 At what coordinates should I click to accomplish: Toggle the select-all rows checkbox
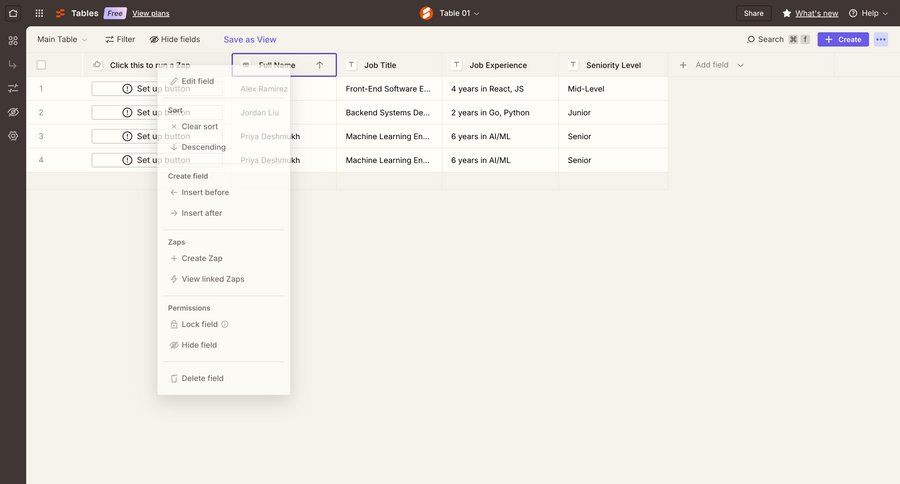click(41, 65)
